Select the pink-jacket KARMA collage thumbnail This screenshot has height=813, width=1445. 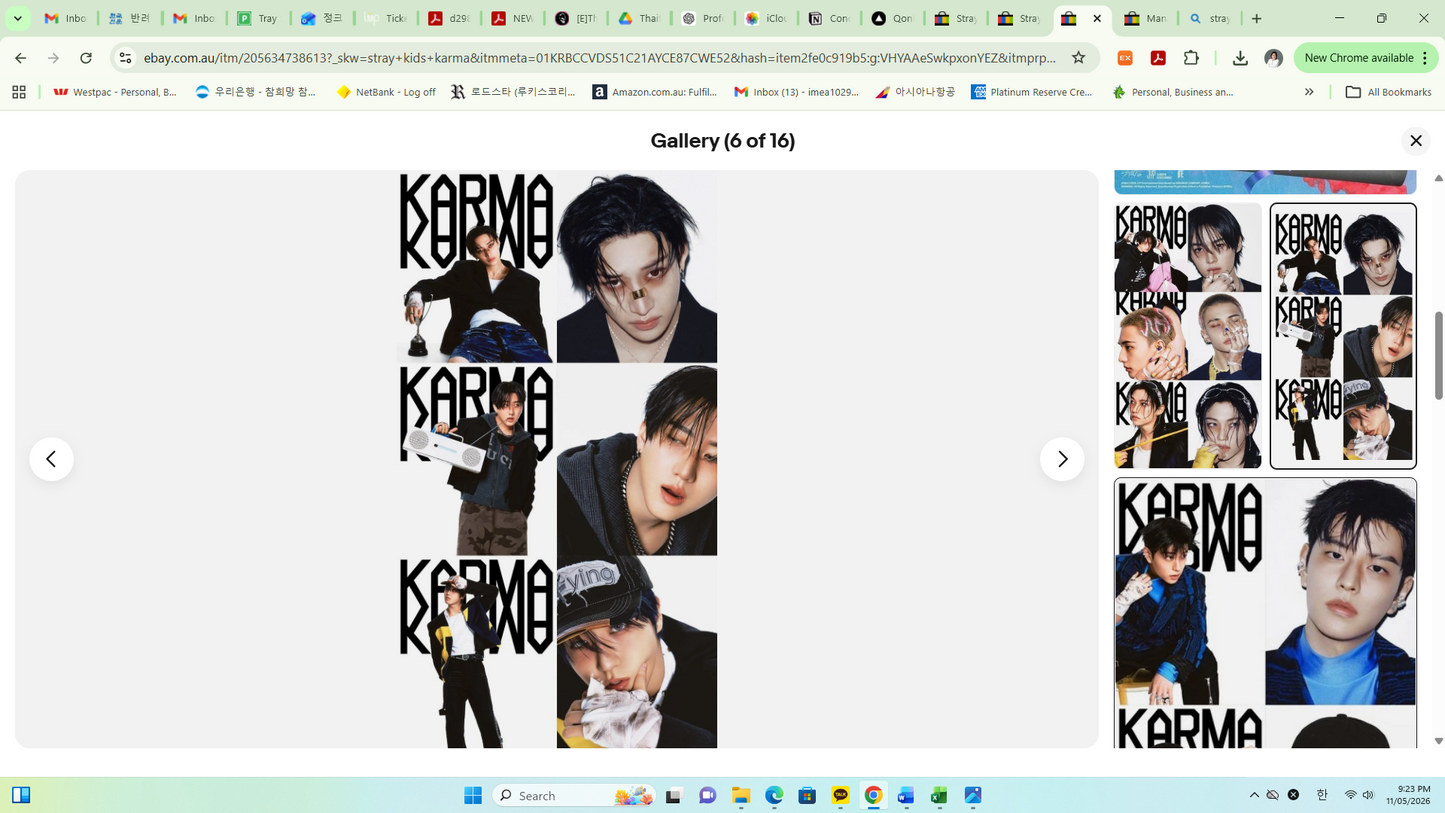pyautogui.click(x=1188, y=336)
